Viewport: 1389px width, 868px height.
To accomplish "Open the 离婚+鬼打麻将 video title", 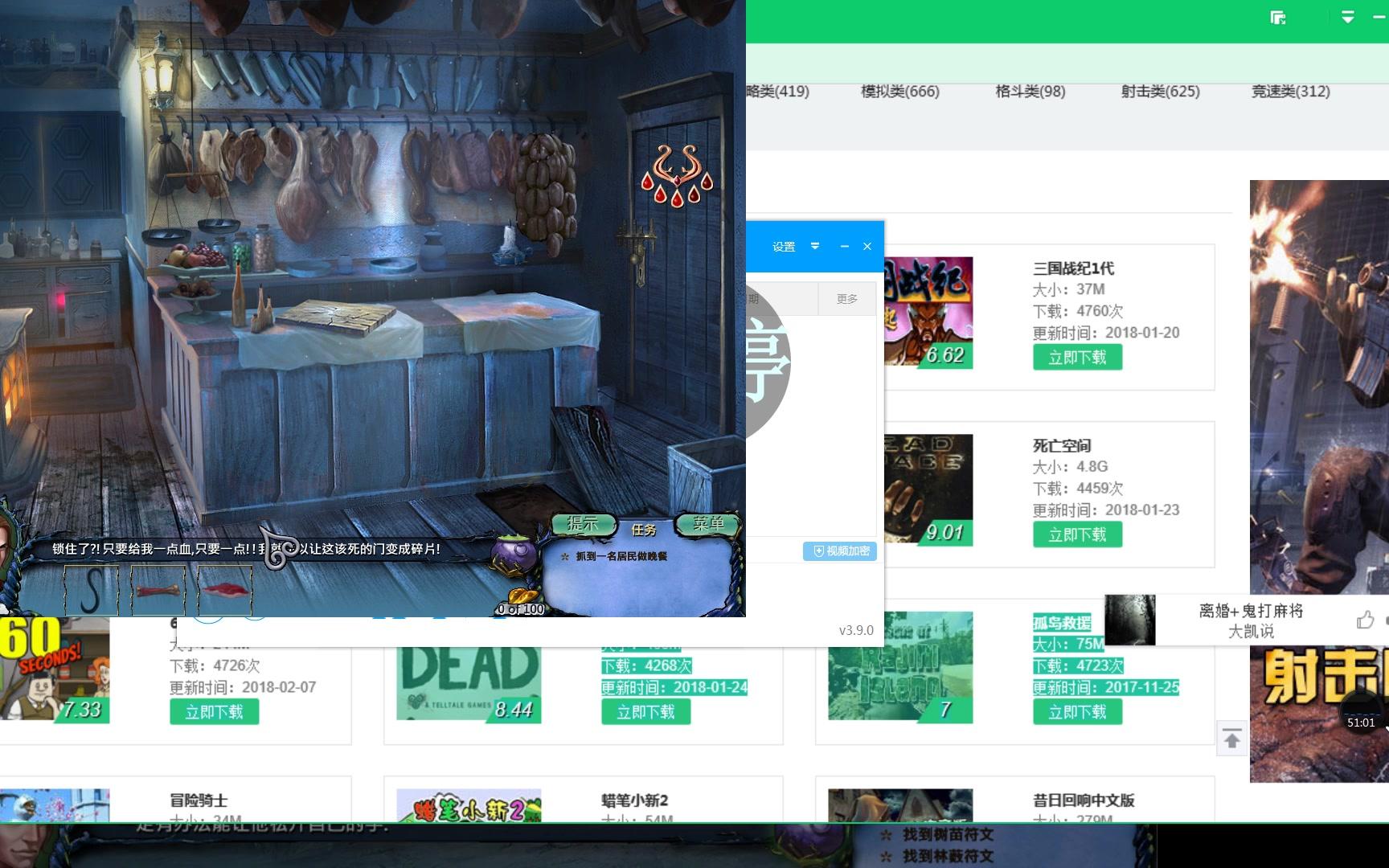I will [x=1251, y=611].
